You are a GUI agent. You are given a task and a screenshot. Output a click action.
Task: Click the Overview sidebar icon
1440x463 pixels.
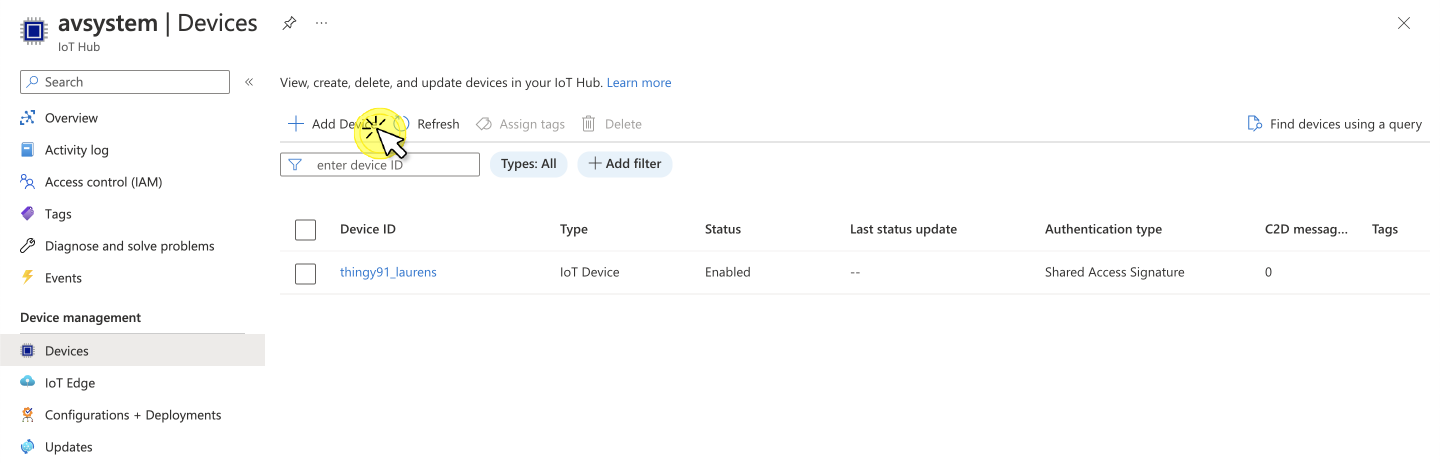coord(28,118)
